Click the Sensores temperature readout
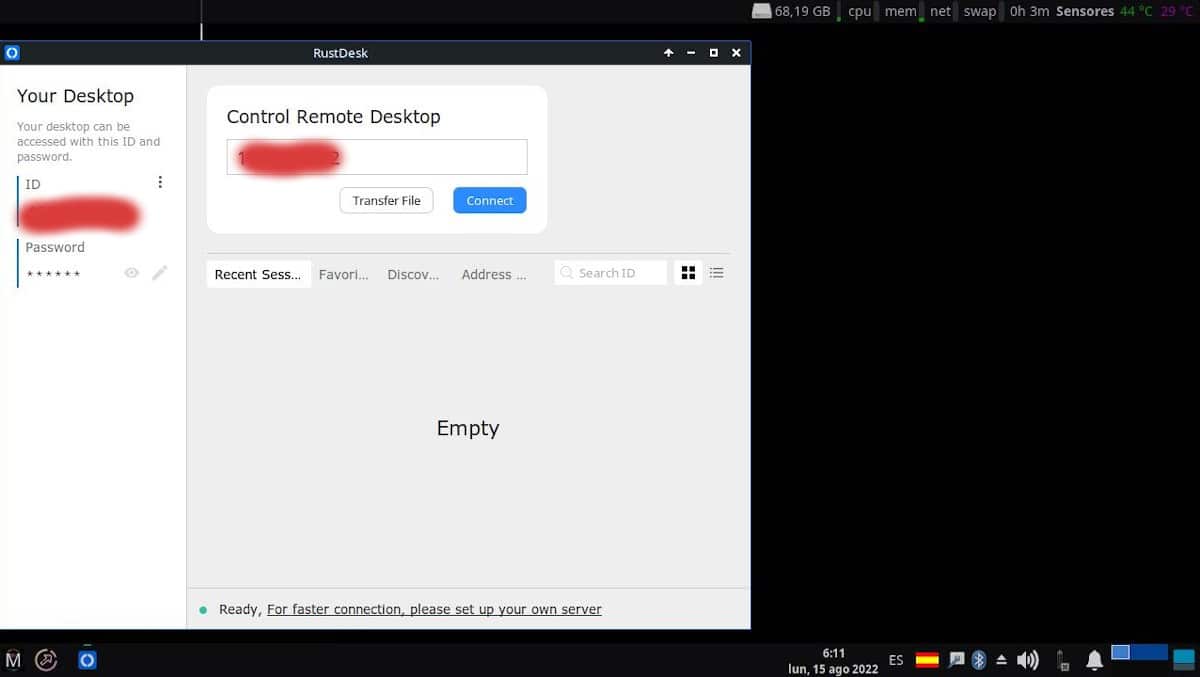 (1124, 11)
